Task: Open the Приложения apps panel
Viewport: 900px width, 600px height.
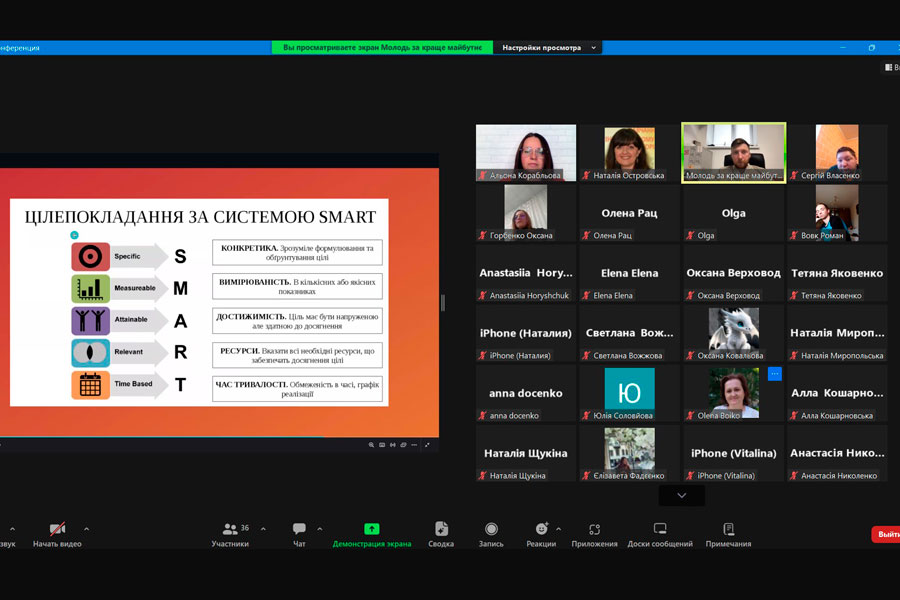Action: pos(594,533)
